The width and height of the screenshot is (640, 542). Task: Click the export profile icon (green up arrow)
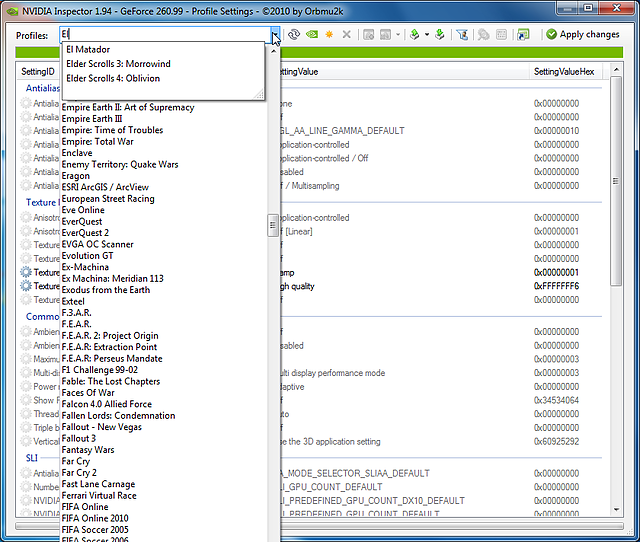[x=415, y=35]
